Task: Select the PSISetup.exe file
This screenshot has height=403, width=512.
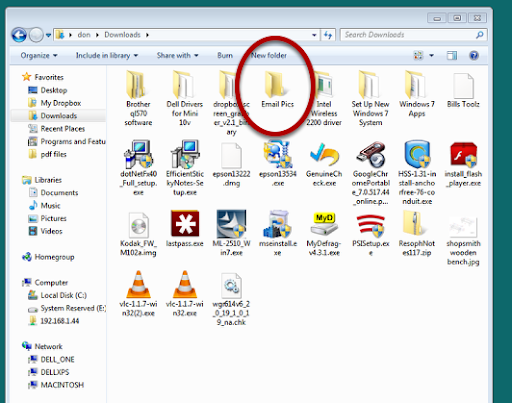Action: tap(370, 235)
